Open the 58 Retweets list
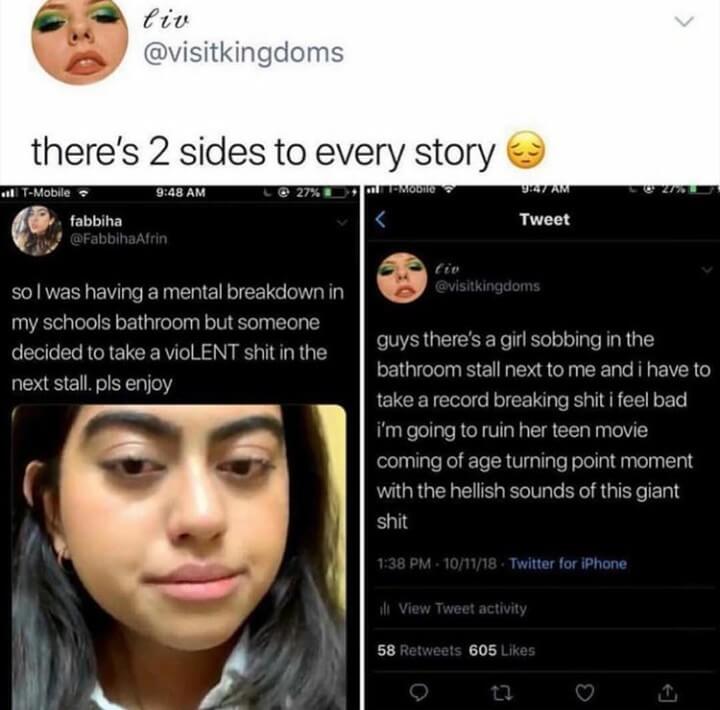 (419, 650)
